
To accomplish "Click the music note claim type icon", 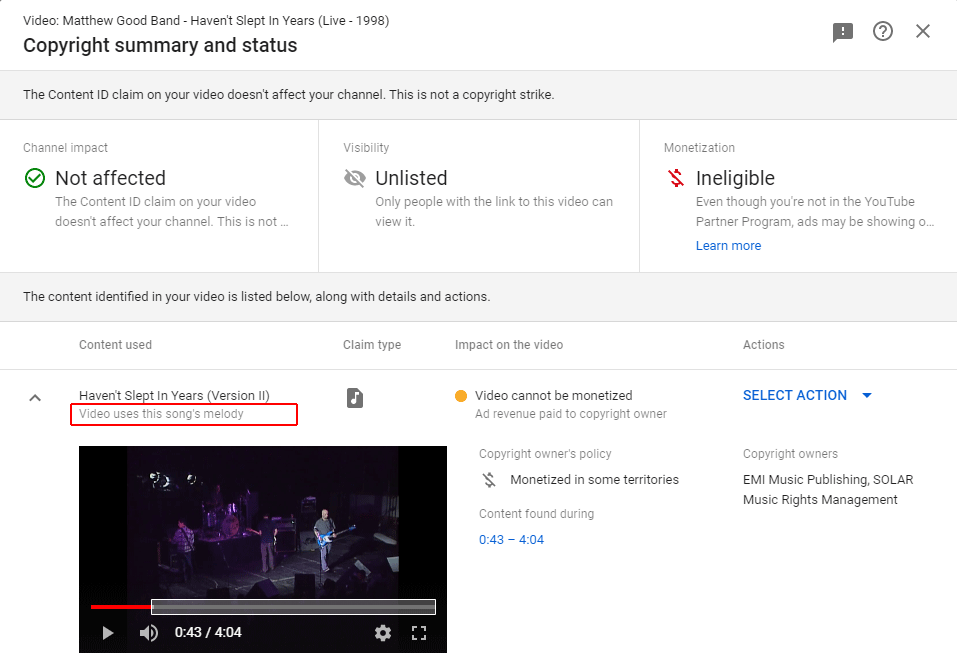I will (355, 398).
